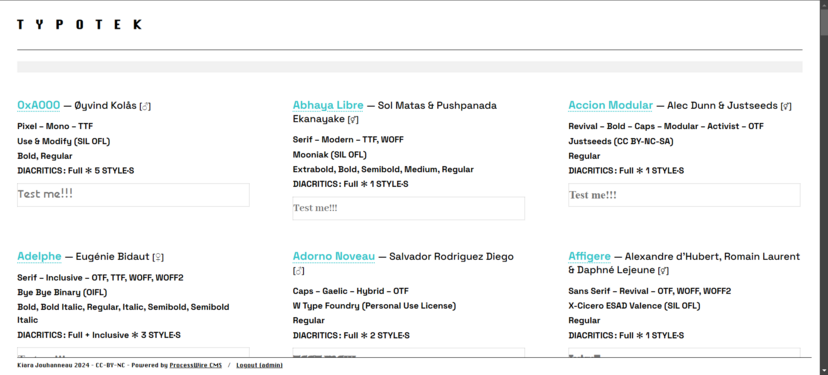Click 'Sans Serif – Revival – OTF, WOFF, WOFF2' text
Image resolution: width=828 pixels, height=375 pixels.
click(x=650, y=291)
